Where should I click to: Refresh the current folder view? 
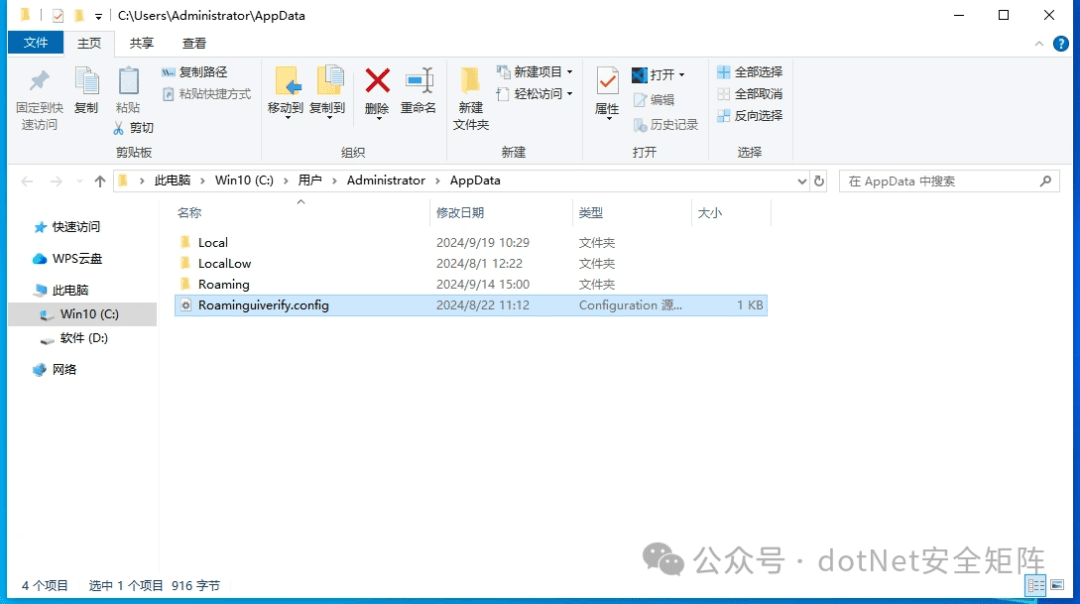click(x=819, y=181)
